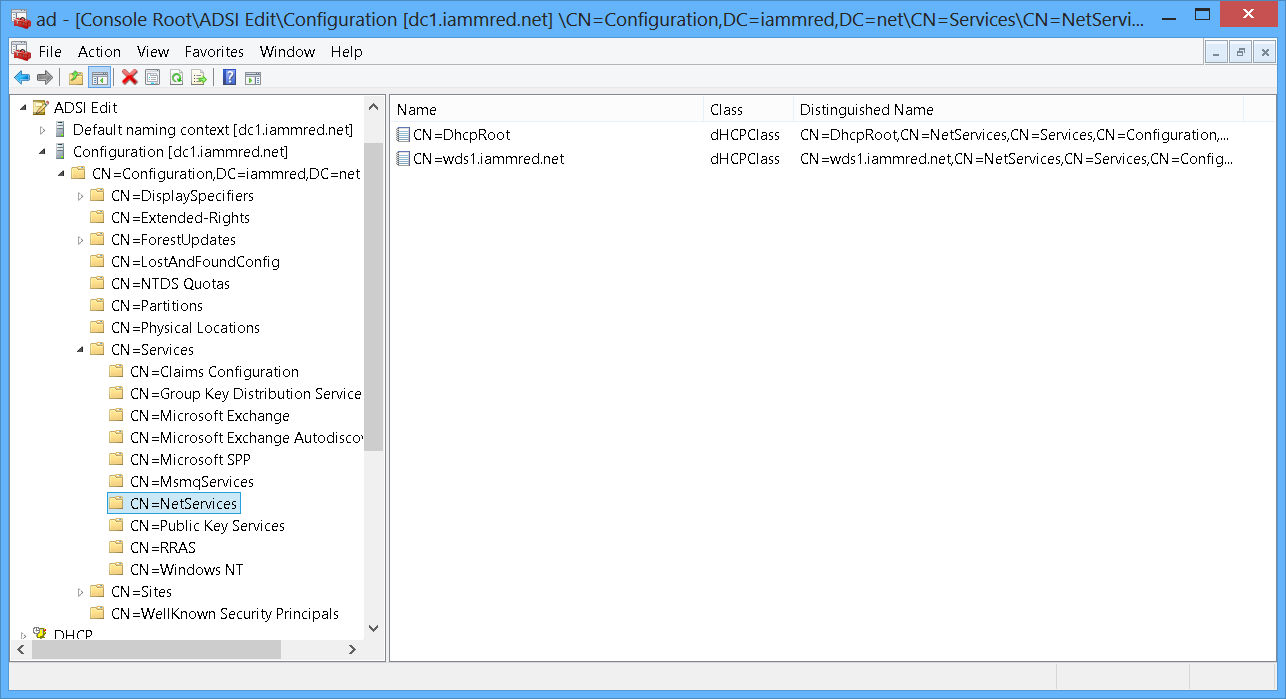Open Help using the blue question mark icon
This screenshot has height=699, width=1286.
(229, 77)
